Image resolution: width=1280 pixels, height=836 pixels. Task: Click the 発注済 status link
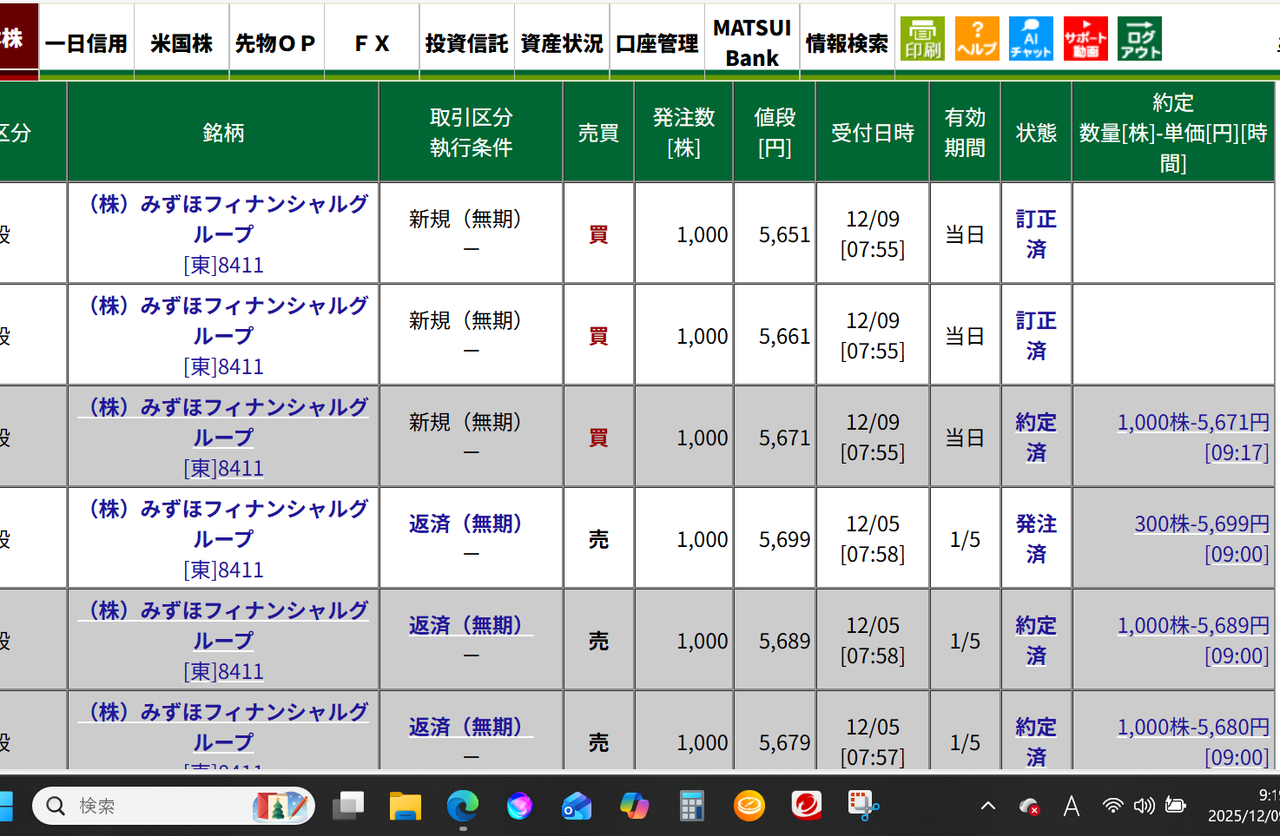tap(1036, 537)
